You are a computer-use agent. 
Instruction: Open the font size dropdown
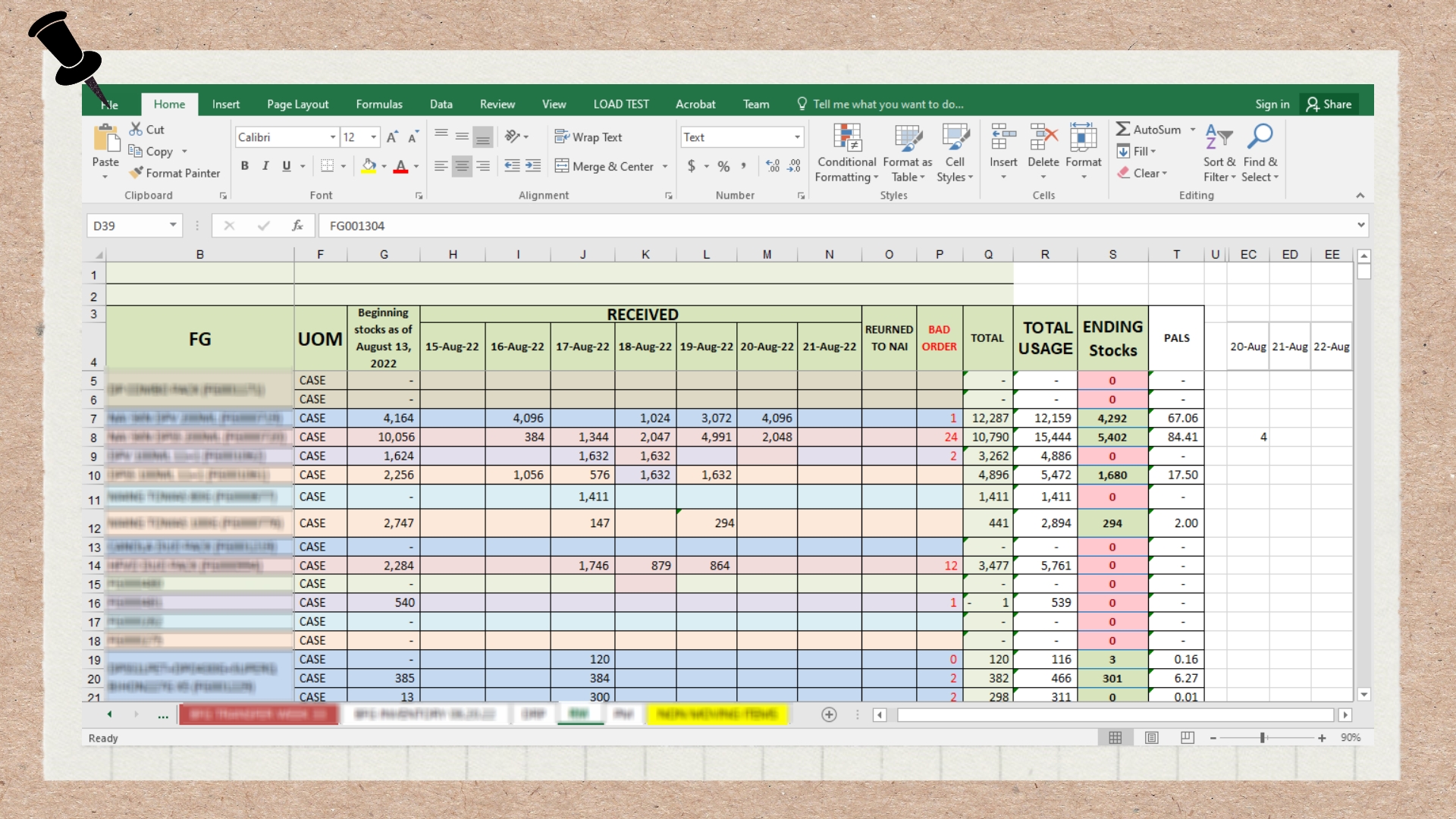[374, 137]
